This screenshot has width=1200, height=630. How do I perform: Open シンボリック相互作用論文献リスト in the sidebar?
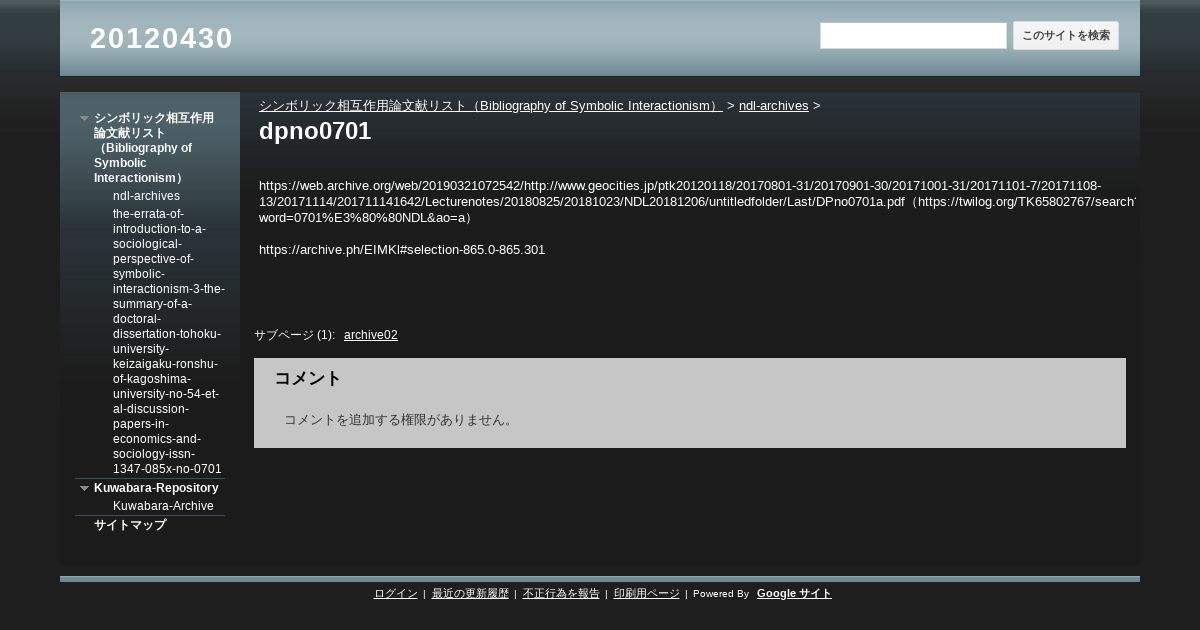coord(154,148)
